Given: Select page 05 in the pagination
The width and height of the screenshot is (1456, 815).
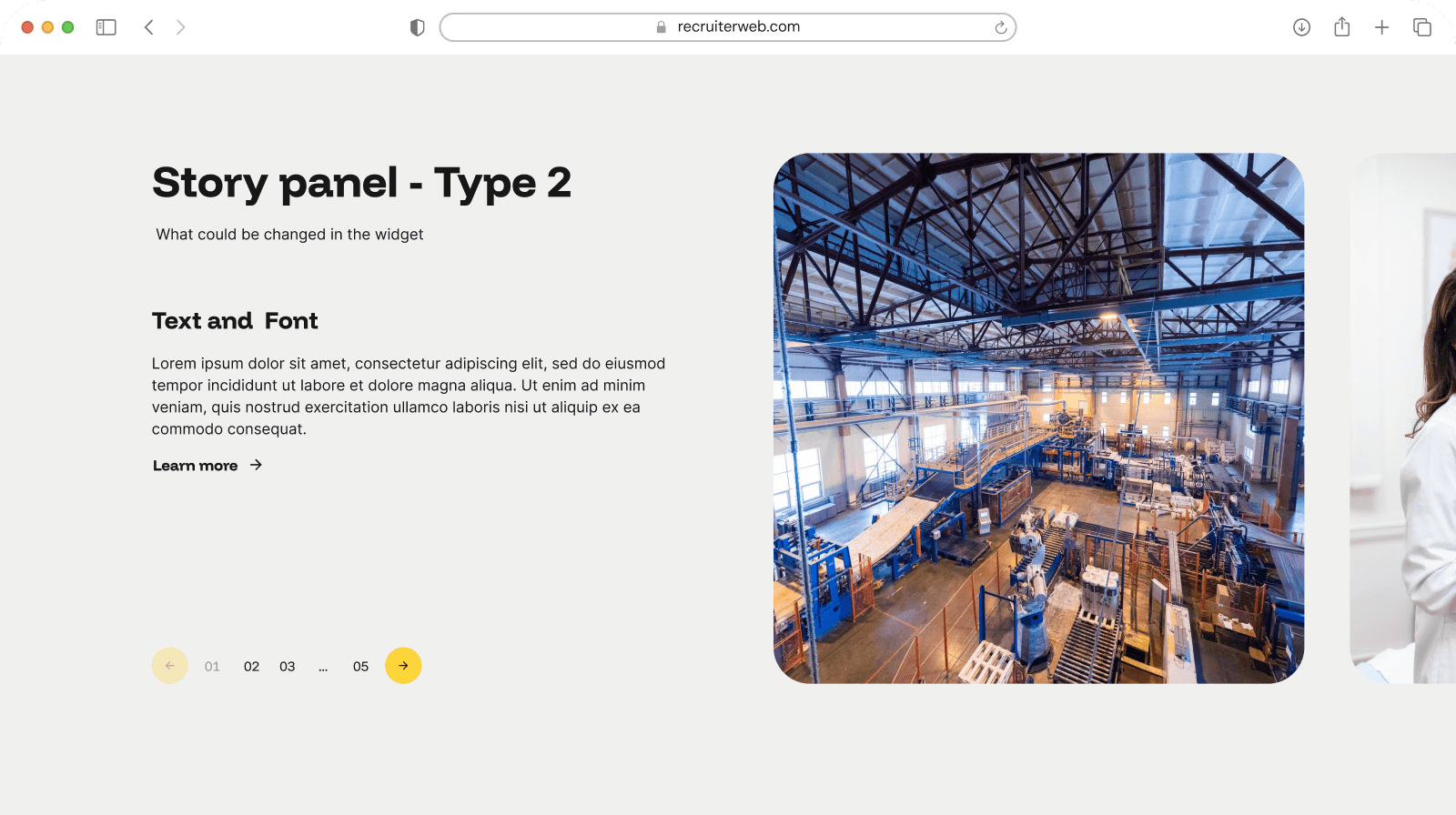Looking at the screenshot, I should click(x=360, y=667).
